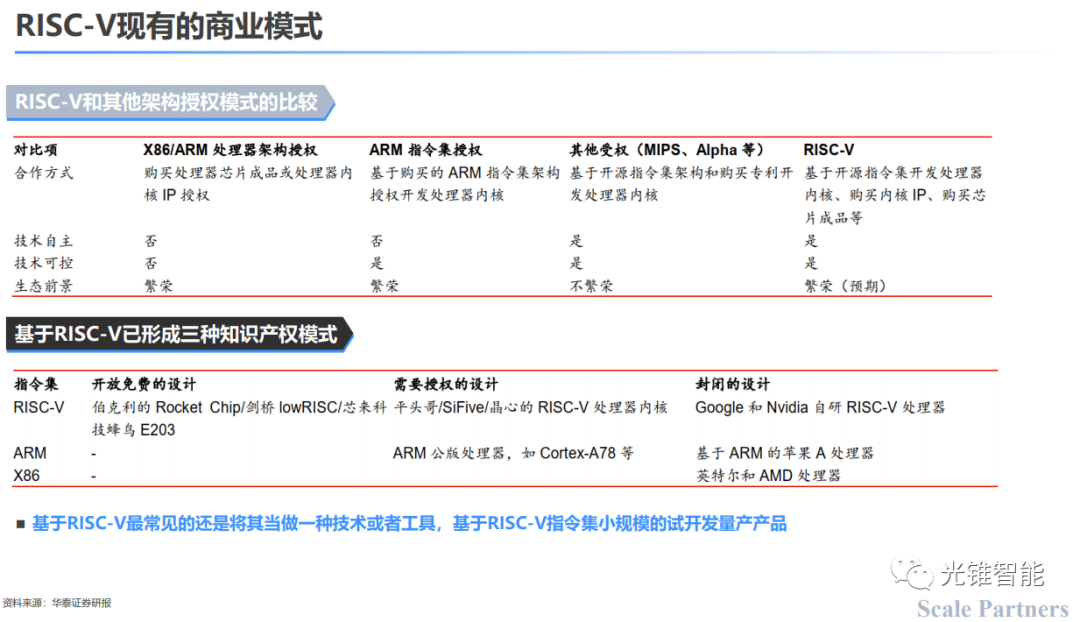Image resolution: width=1080 pixels, height=622 pixels.
Task: Select the ARM 指令集授权 column header
Action: [x=425, y=150]
